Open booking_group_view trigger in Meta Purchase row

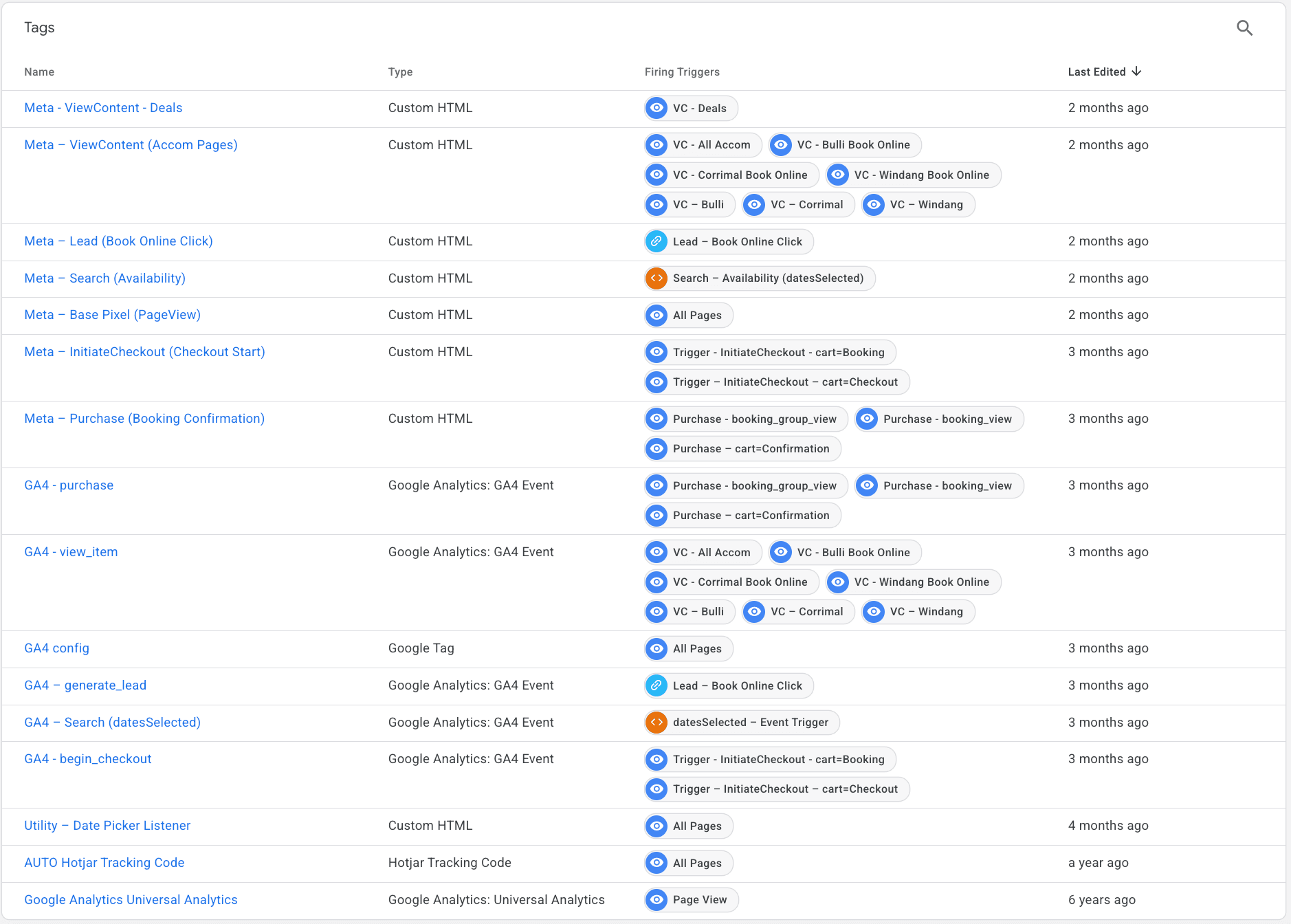746,419
